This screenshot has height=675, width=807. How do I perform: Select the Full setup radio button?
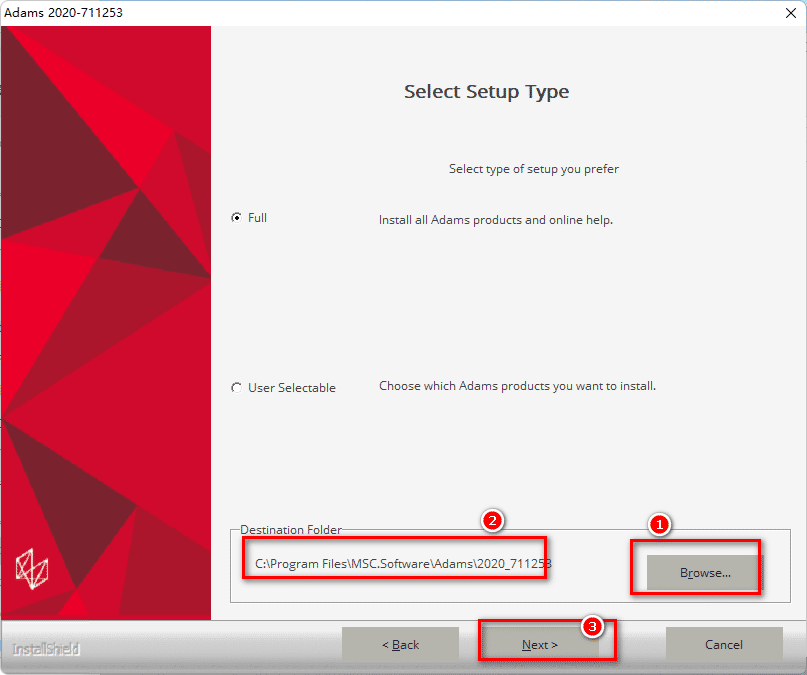pyautogui.click(x=236, y=218)
